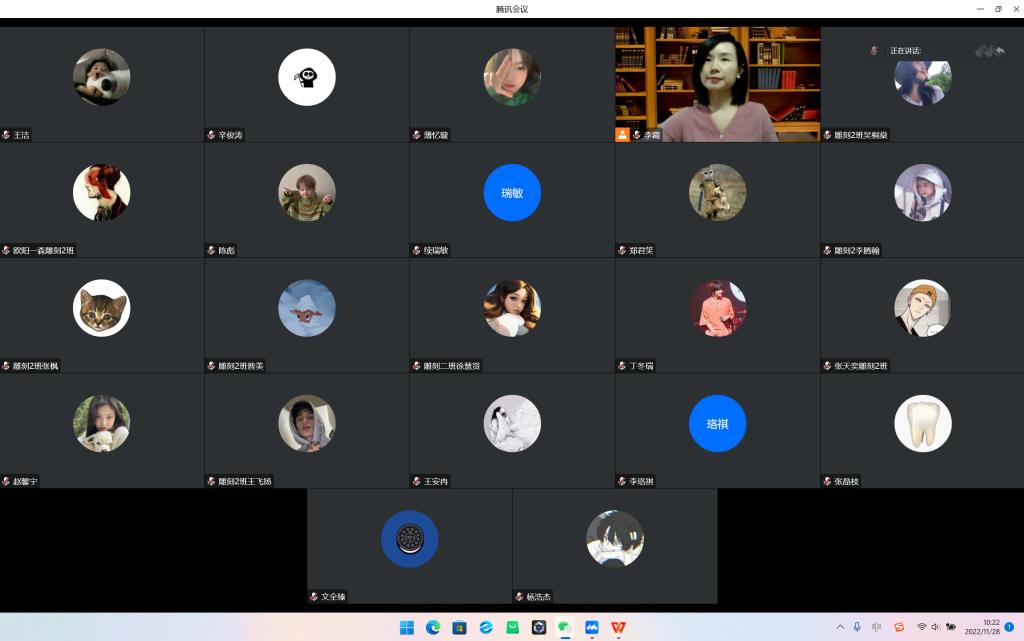The image size is (1024, 641).
Task: Select the 瑞敏 blue avatar tile
Action: coord(512,193)
